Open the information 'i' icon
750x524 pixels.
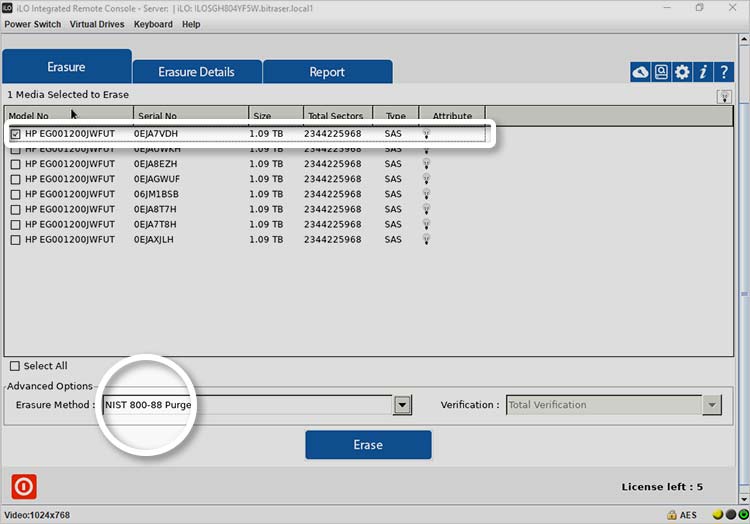point(703,72)
